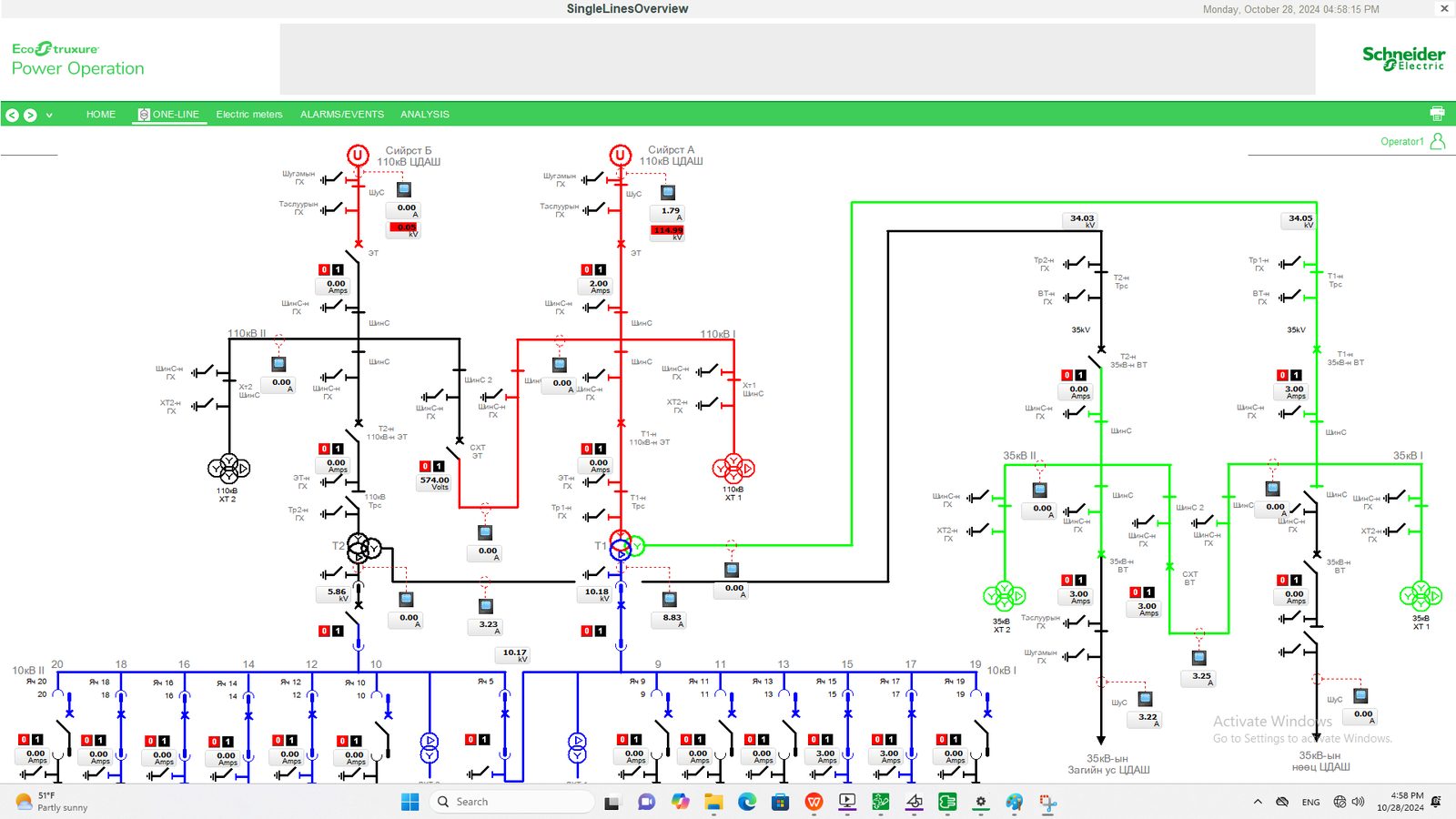Select the red U source symbol at Сийрст Б

click(x=358, y=156)
